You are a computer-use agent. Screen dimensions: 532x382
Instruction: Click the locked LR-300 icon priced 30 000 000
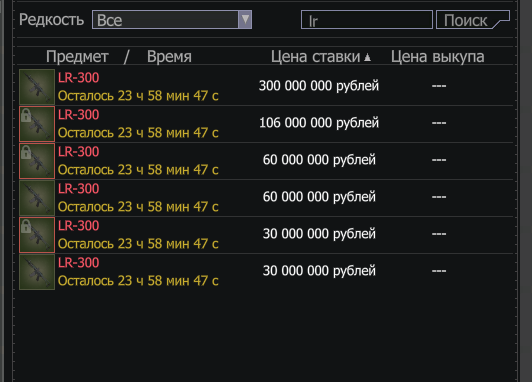(x=37, y=235)
